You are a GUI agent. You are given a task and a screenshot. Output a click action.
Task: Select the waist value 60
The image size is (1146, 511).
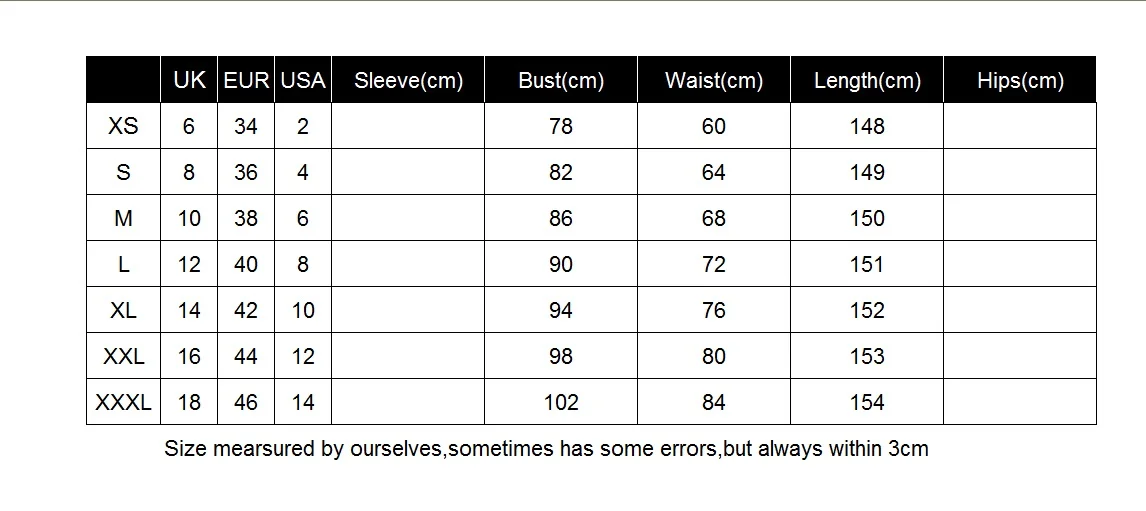pyautogui.click(x=714, y=126)
